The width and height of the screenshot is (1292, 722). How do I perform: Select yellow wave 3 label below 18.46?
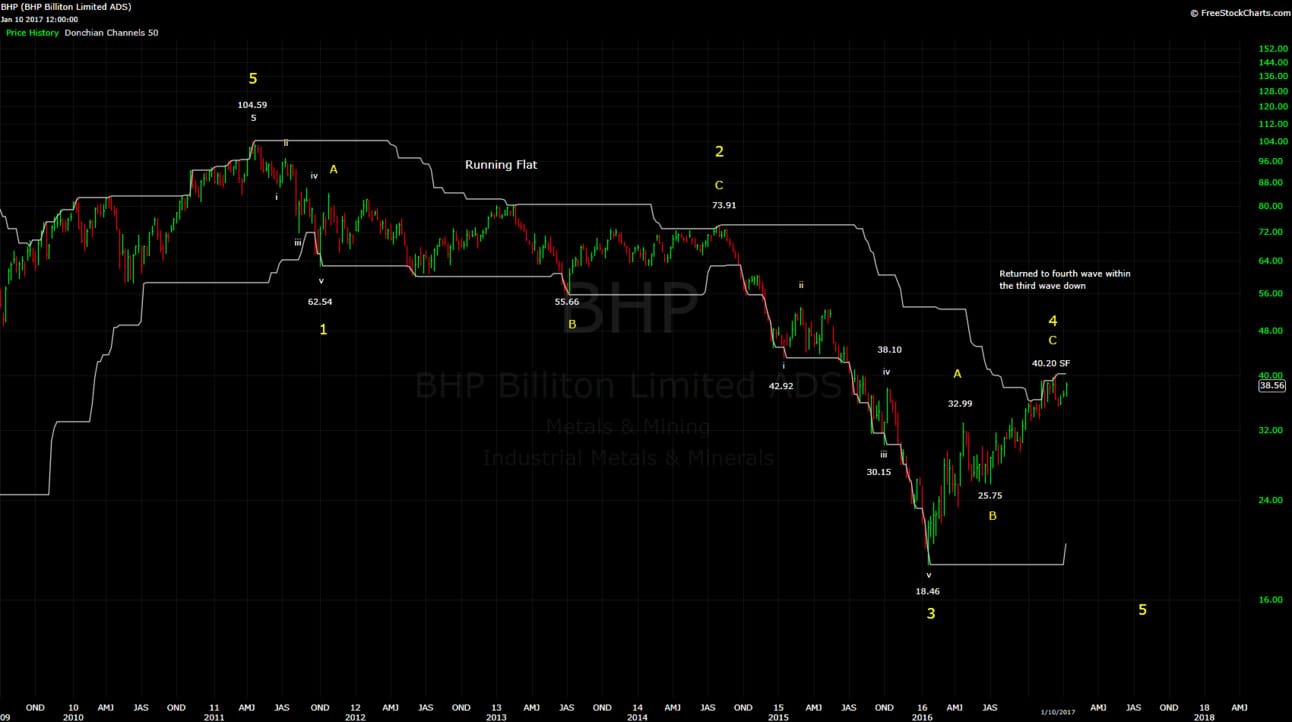931,613
